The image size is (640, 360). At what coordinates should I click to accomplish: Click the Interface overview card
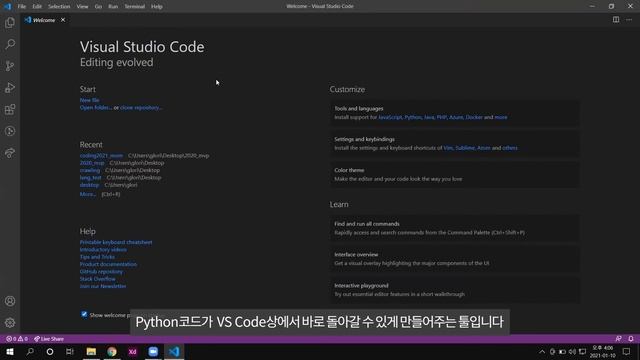coord(454,259)
